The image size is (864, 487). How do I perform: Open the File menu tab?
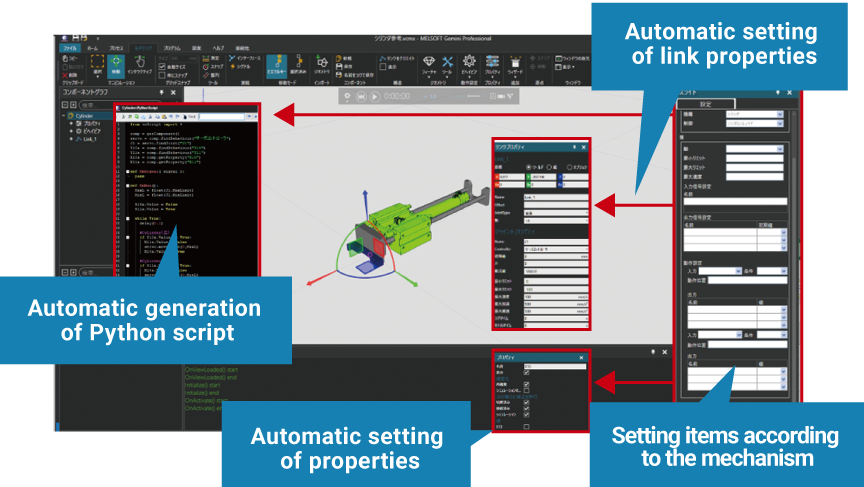coord(69,47)
